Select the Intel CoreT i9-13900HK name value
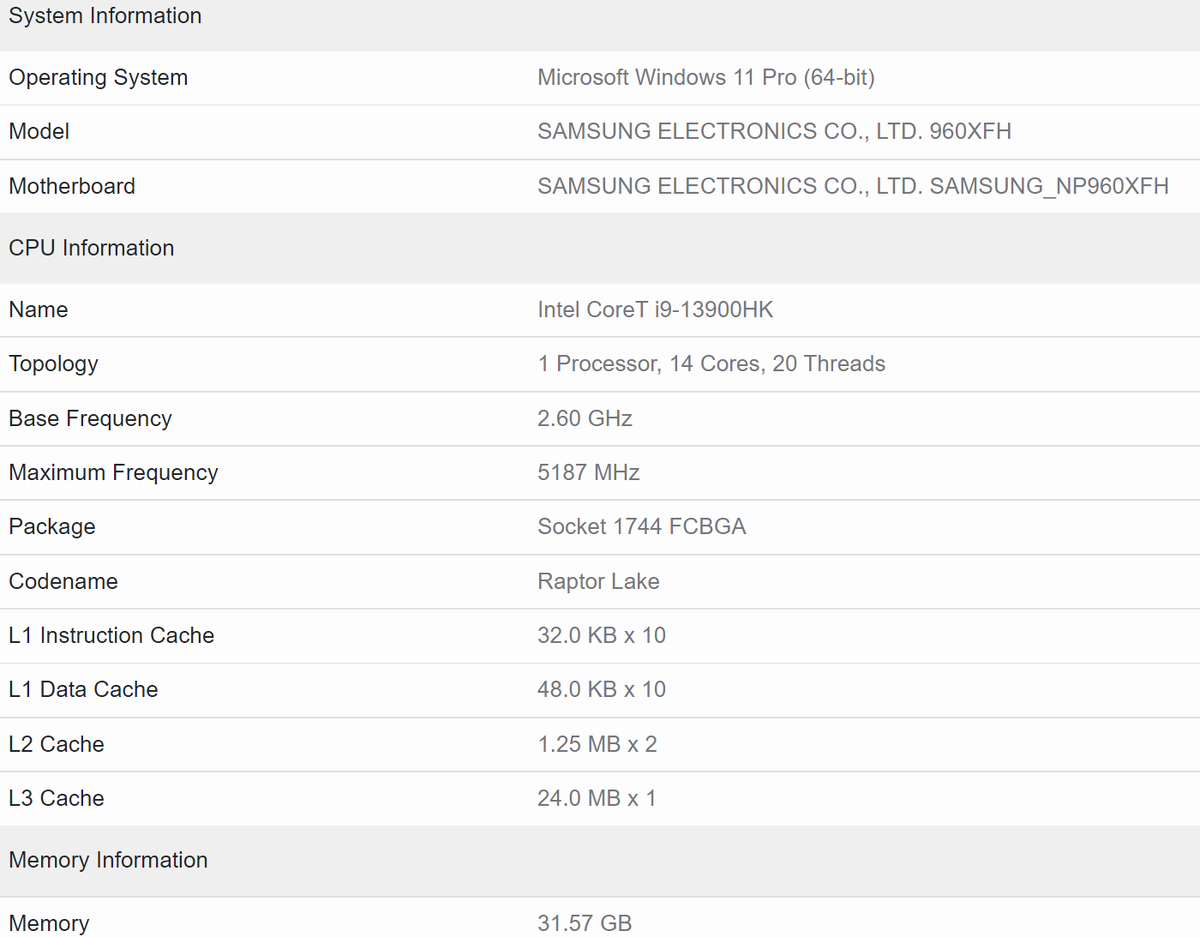The width and height of the screenshot is (1200, 937). [x=655, y=310]
